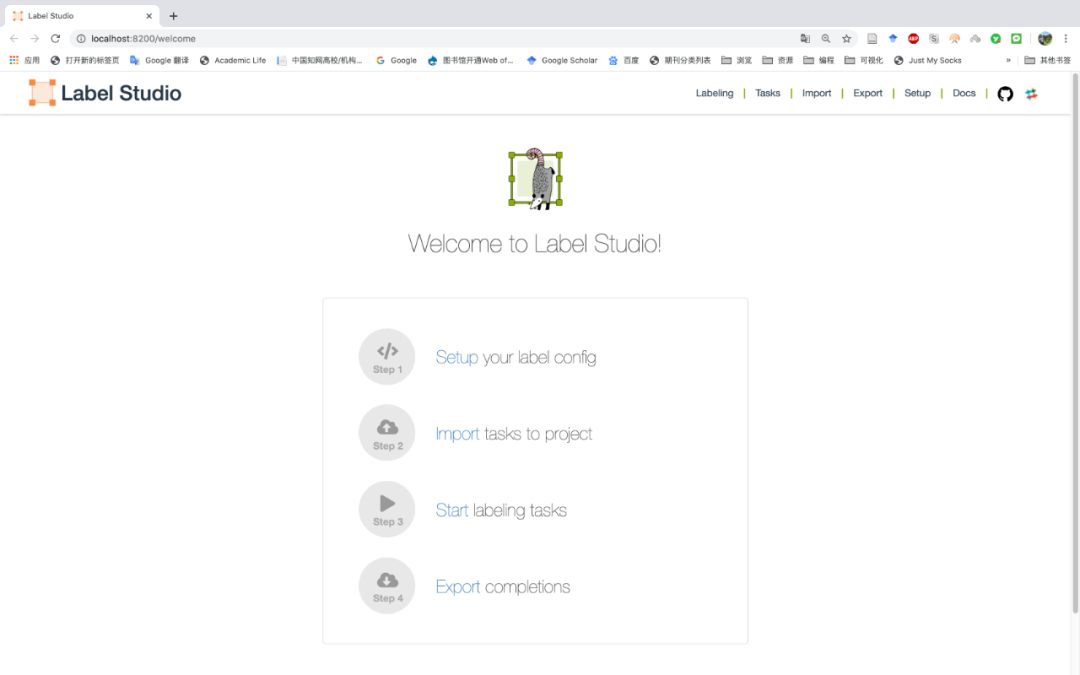Open the Slack community icon in the navbar
Screen dimensions: 1080x675
1031,94
